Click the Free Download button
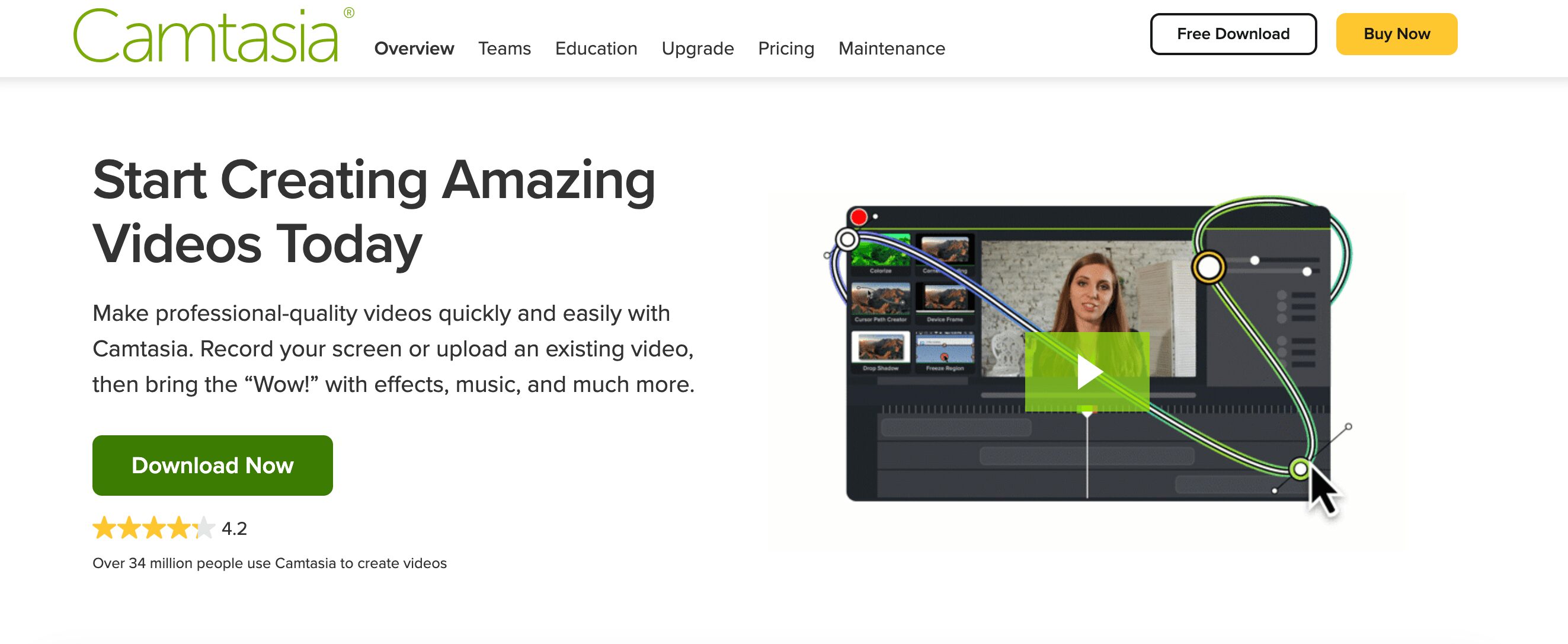This screenshot has width=1568, height=644. point(1233,33)
